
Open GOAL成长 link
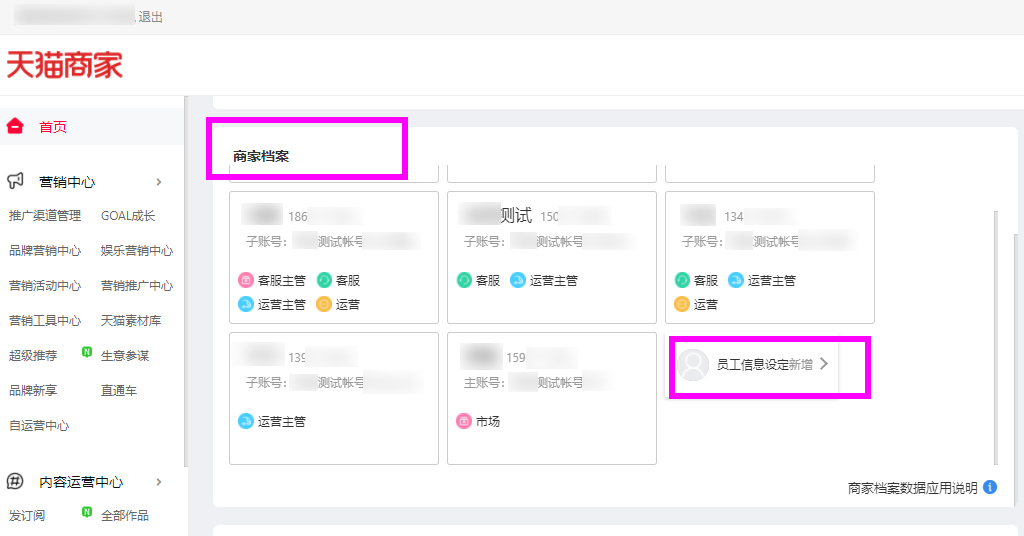coord(128,216)
